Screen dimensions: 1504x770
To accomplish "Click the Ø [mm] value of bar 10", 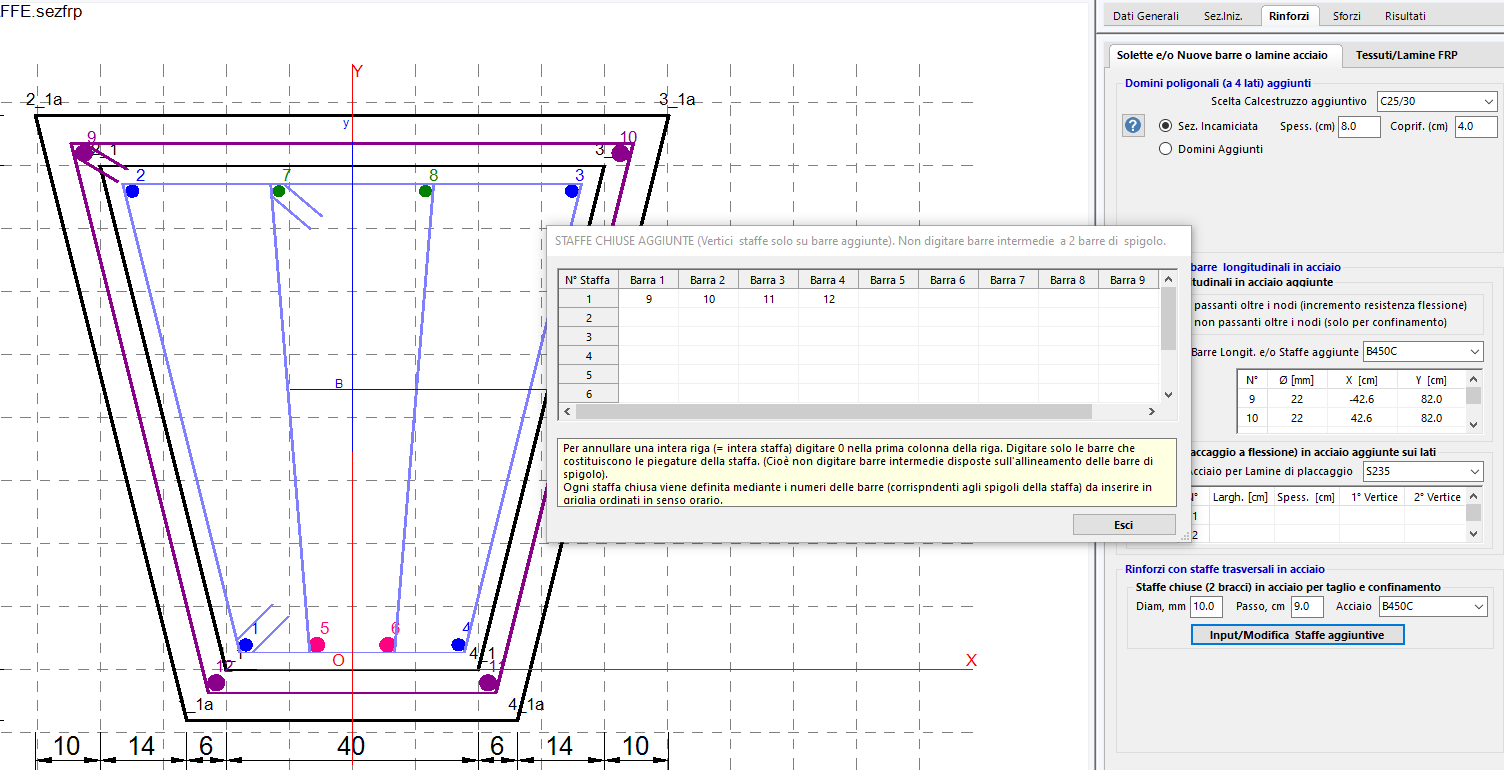I will coord(1296,418).
